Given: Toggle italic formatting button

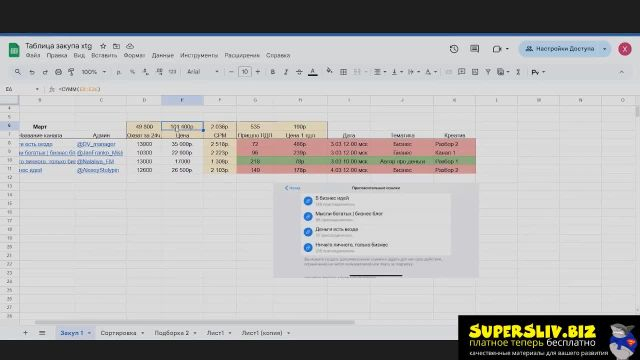Looking at the screenshot, I should [x=286, y=72].
